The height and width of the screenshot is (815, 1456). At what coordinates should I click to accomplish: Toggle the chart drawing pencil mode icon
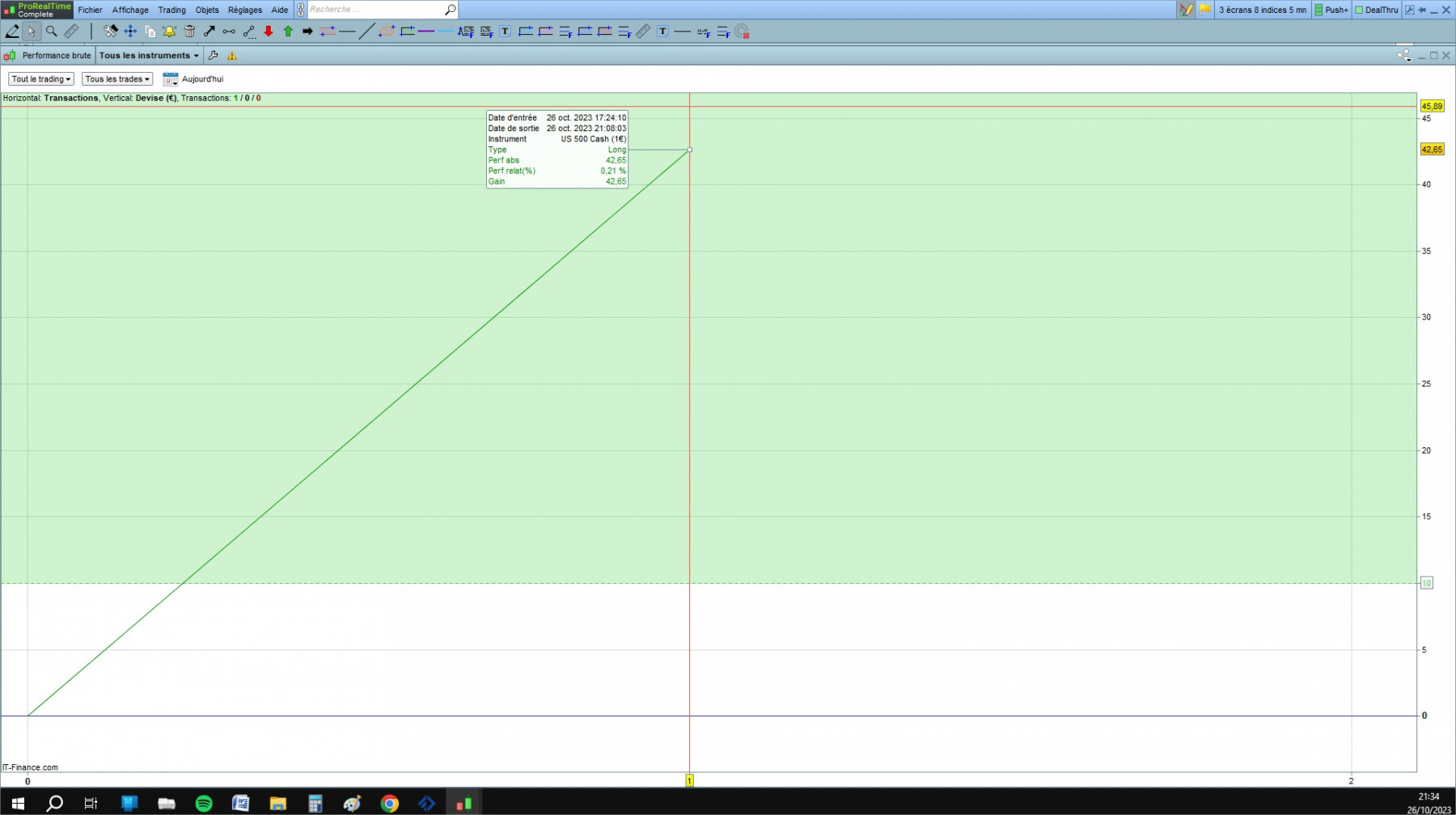tap(1185, 10)
